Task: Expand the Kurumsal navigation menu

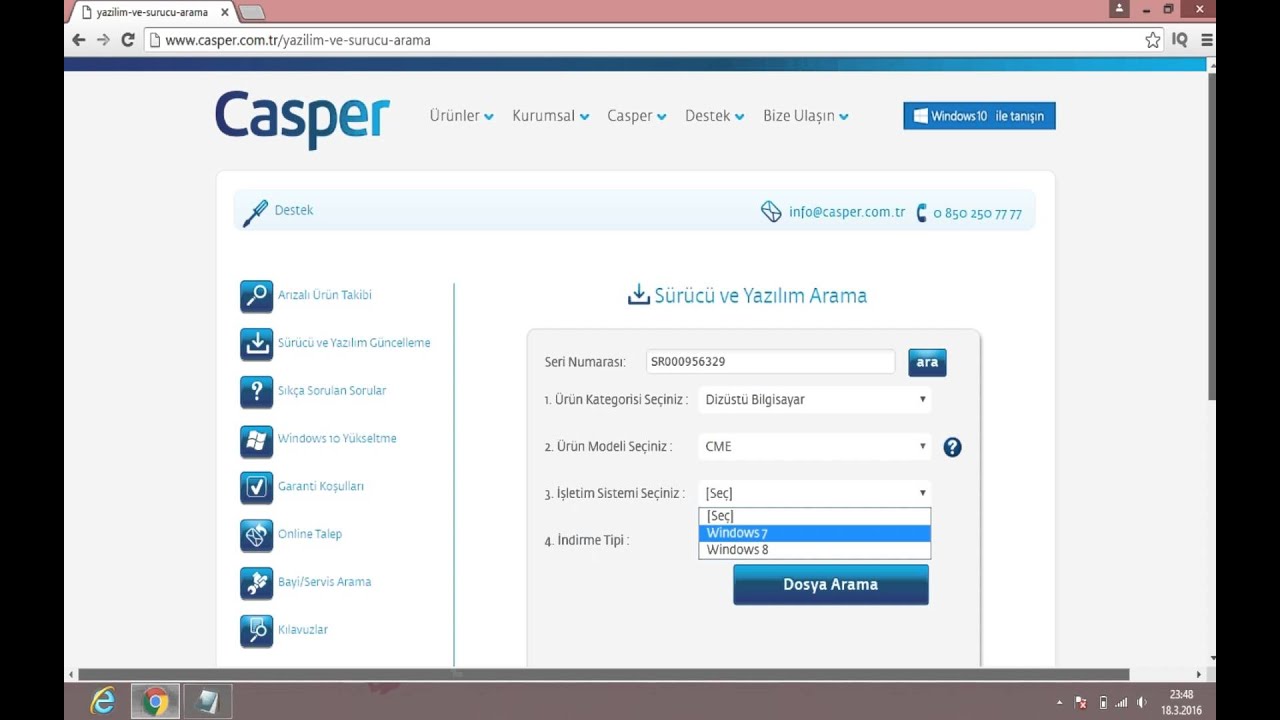Action: pyautogui.click(x=551, y=116)
